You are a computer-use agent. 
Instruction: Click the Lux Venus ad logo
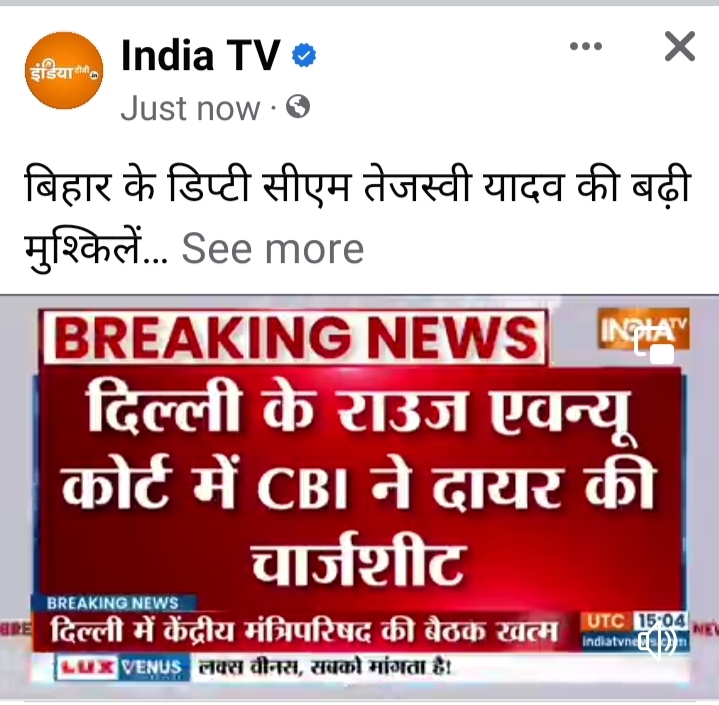click(122, 668)
